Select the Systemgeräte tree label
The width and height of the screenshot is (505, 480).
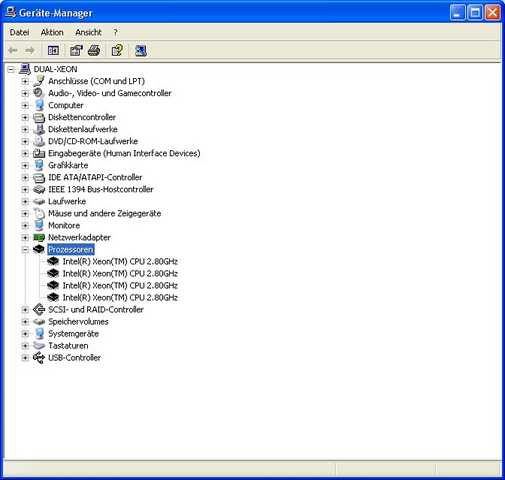point(73,334)
